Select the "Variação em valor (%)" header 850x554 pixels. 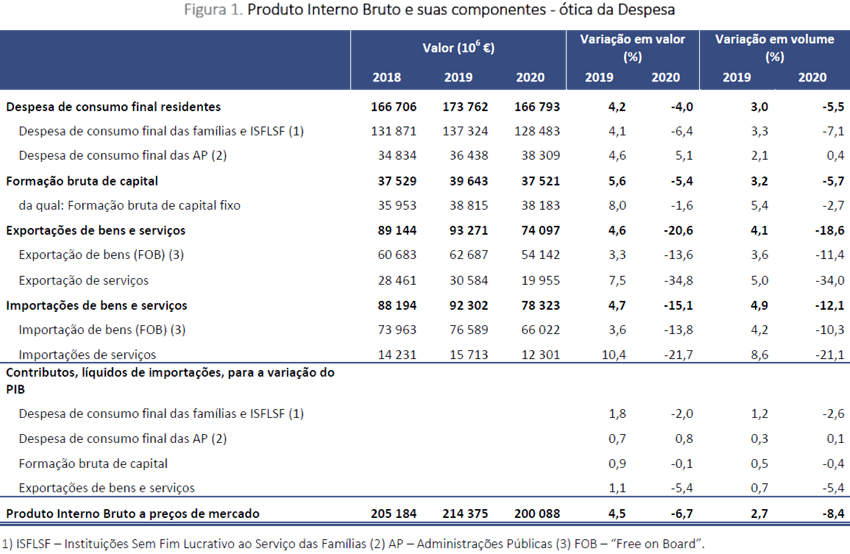[632, 48]
